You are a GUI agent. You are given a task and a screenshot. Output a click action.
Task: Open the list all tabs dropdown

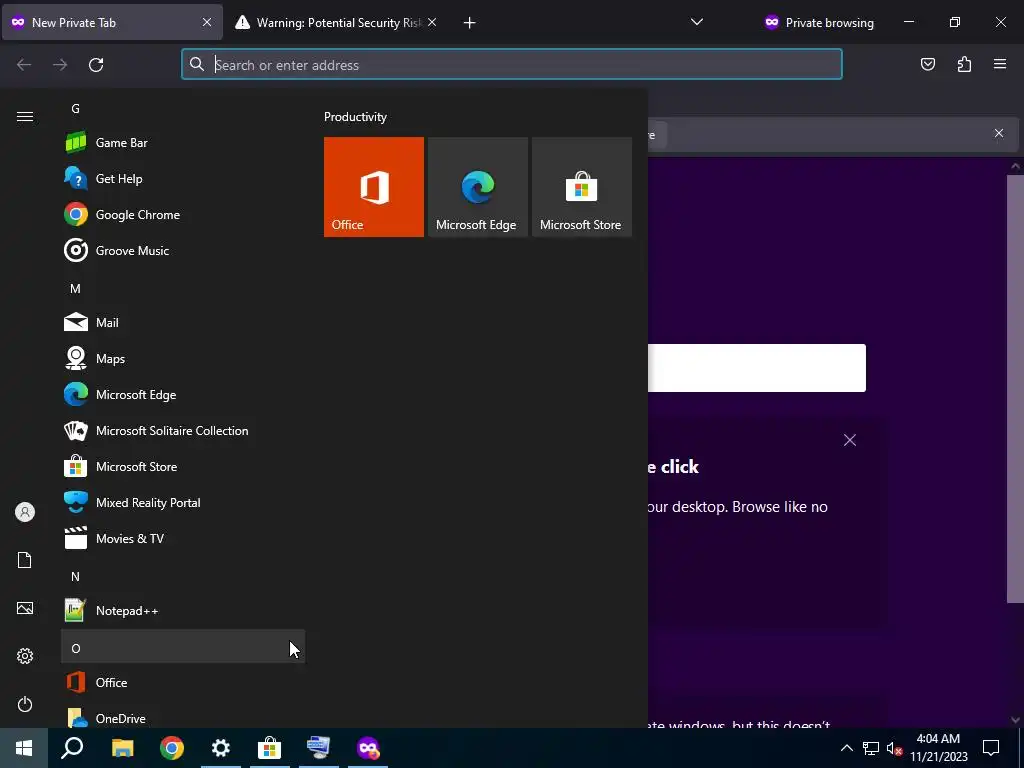point(697,22)
